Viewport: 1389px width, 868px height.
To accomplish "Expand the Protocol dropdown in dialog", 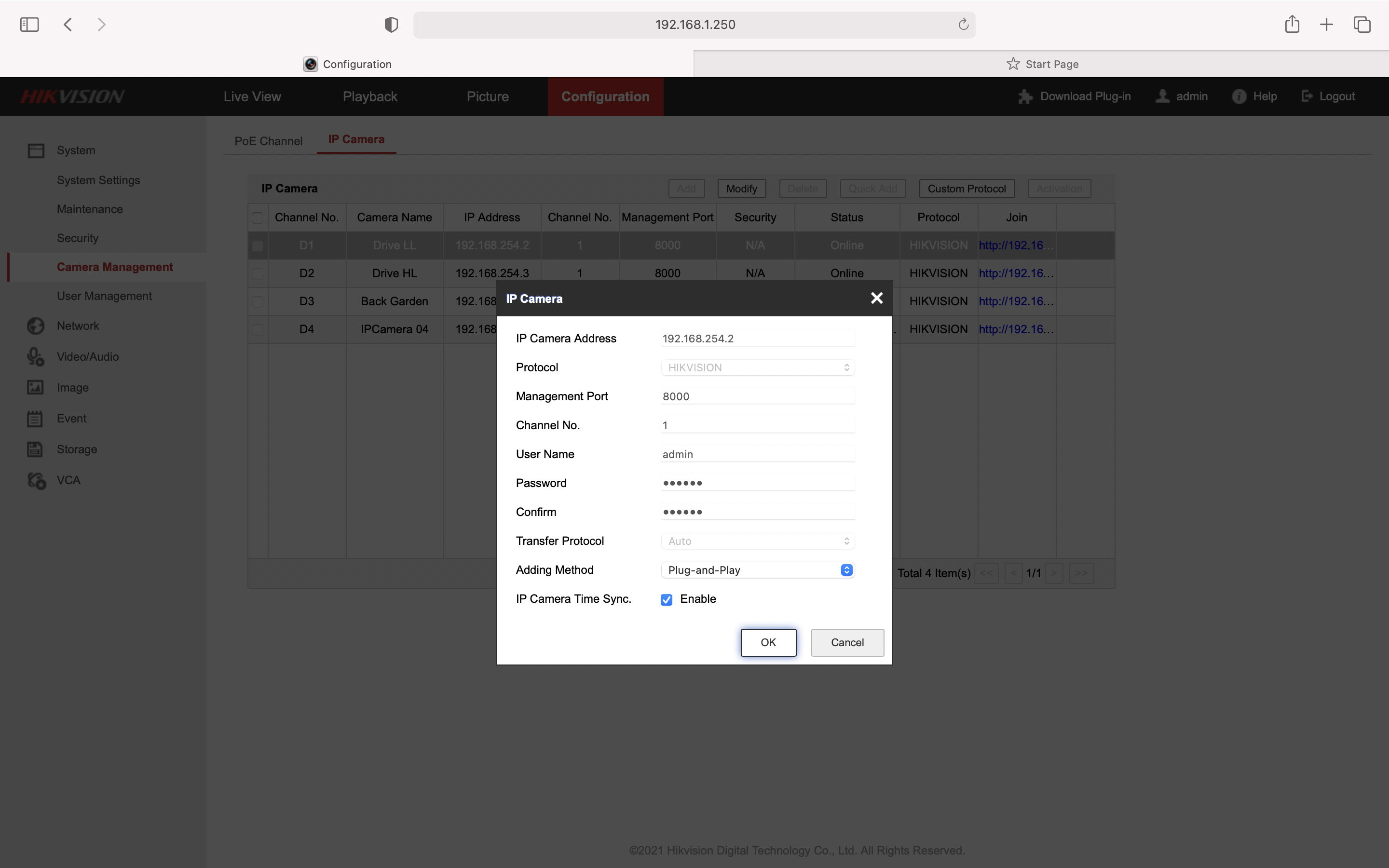I will point(758,367).
